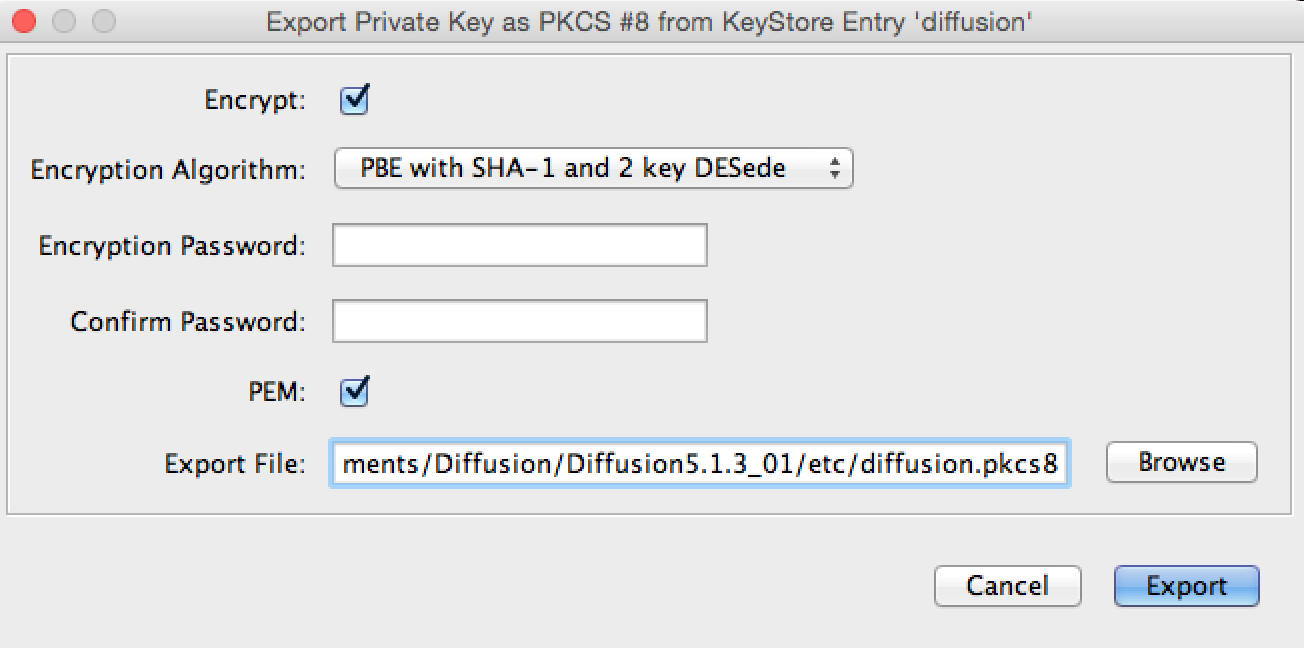The height and width of the screenshot is (648, 1304).
Task: Focus the Confirm Password field
Action: (x=518, y=320)
